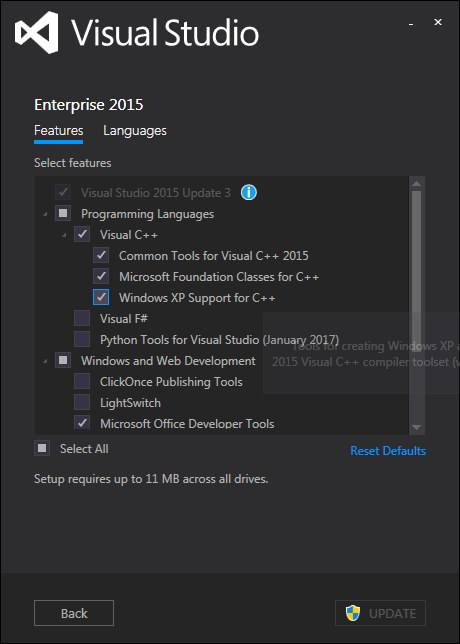Click the feature list scroll down arrow
Screen dimensions: 460x644
[416, 428]
